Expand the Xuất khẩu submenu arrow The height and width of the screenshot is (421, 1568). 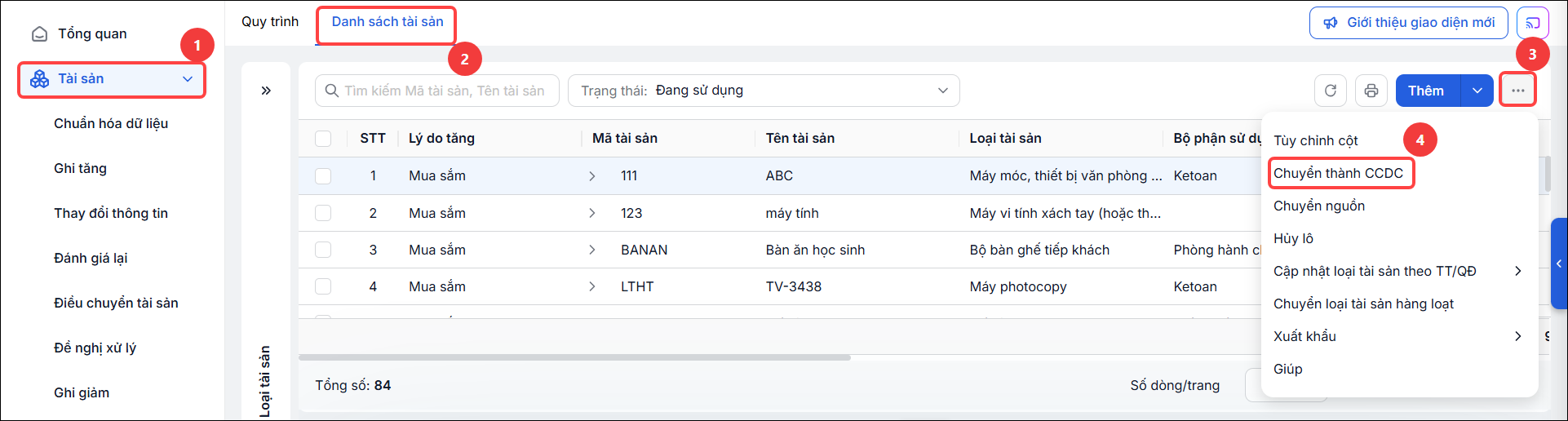click(1517, 336)
